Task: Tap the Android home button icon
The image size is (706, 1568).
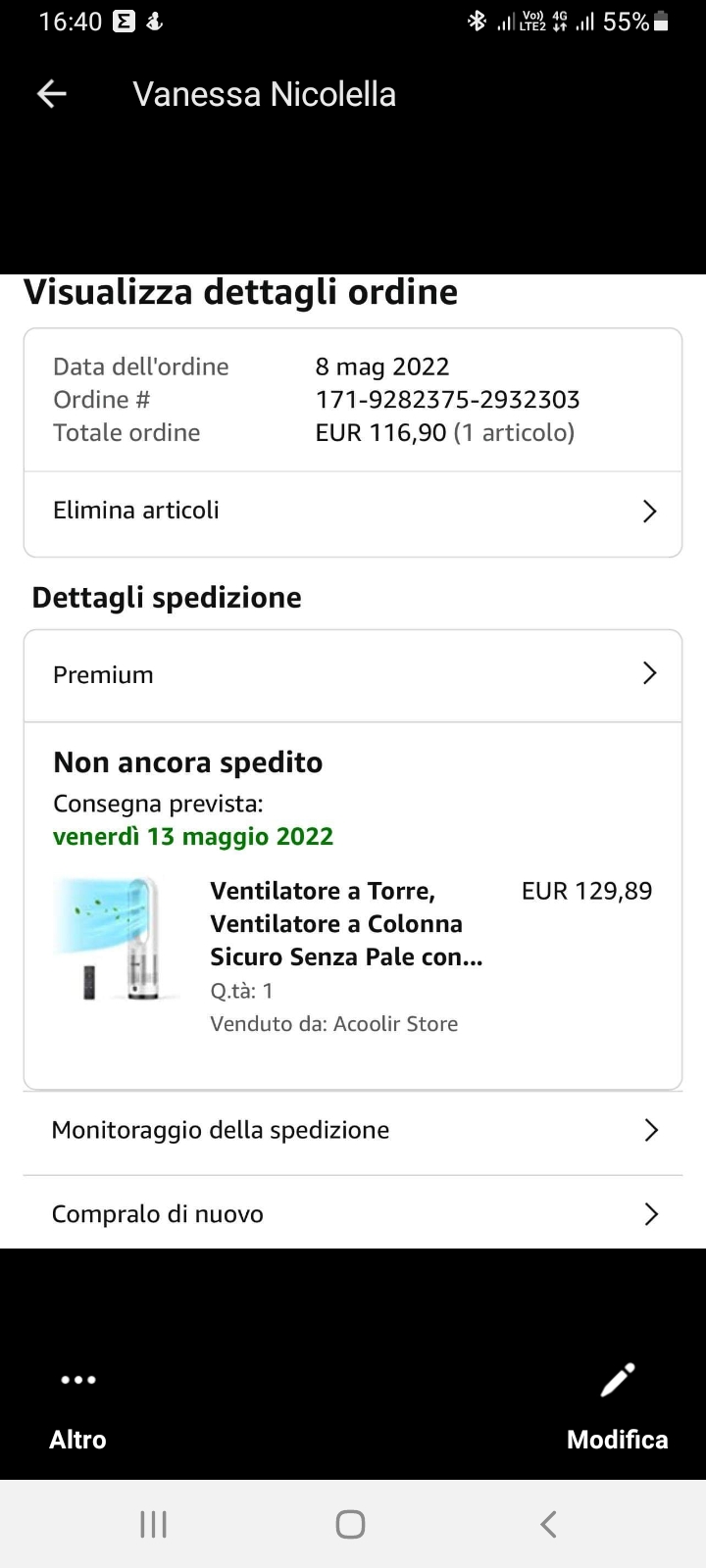Action: click(351, 1524)
